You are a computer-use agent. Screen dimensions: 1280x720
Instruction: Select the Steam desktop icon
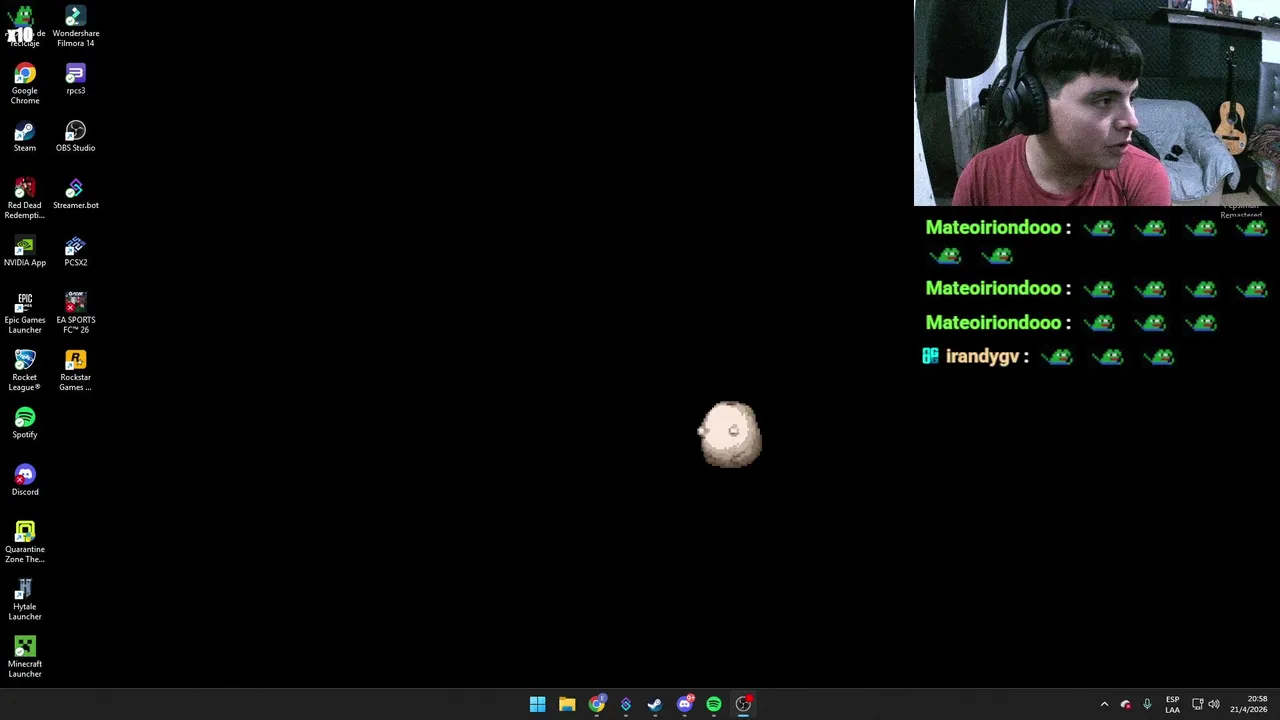(24, 137)
